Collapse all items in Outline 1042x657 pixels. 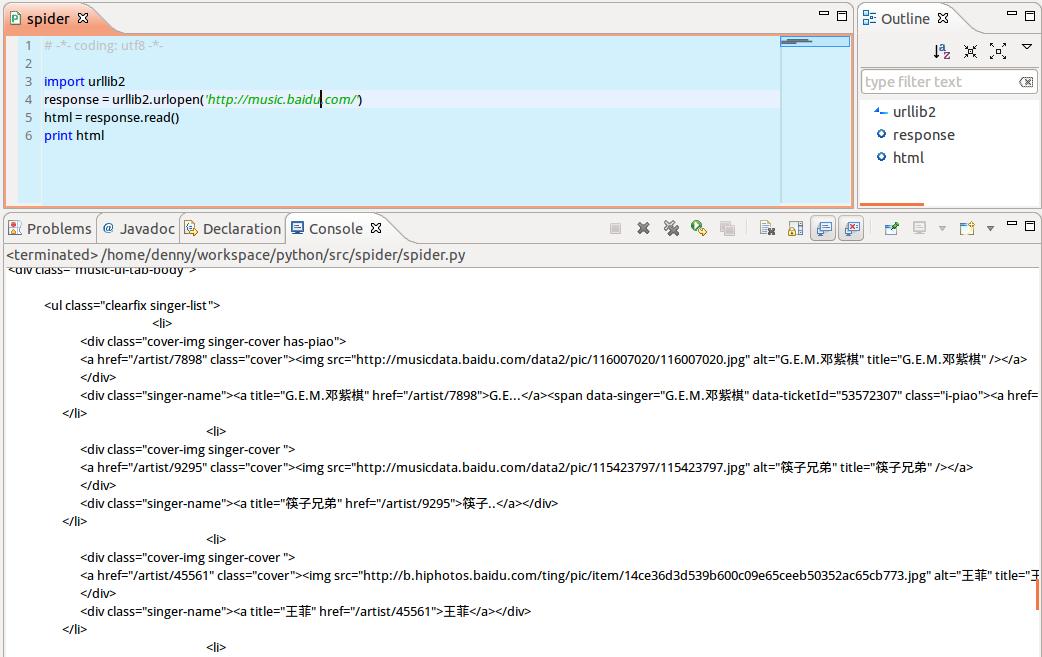pos(970,51)
